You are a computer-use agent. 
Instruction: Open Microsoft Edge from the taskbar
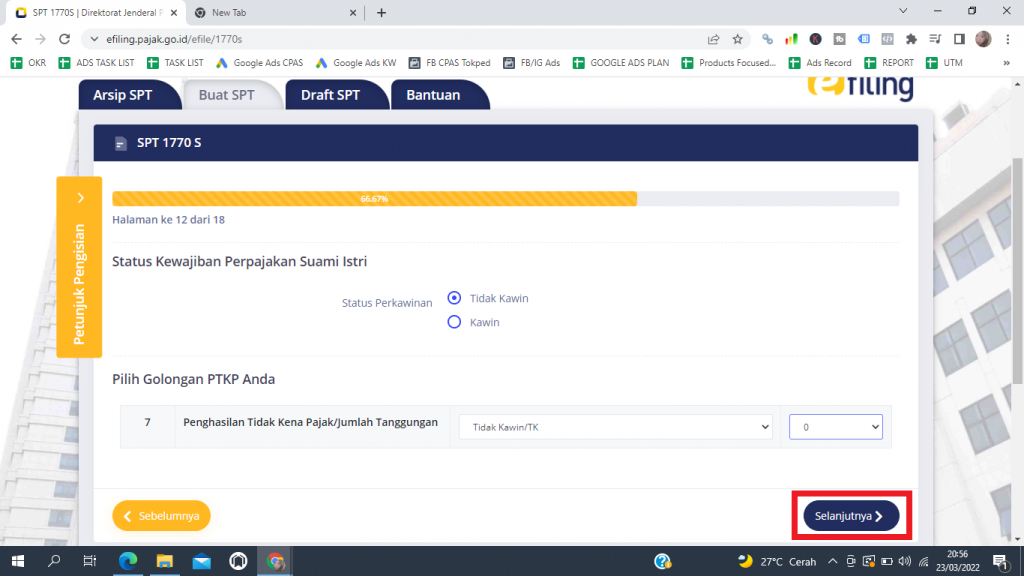pyautogui.click(x=128, y=561)
